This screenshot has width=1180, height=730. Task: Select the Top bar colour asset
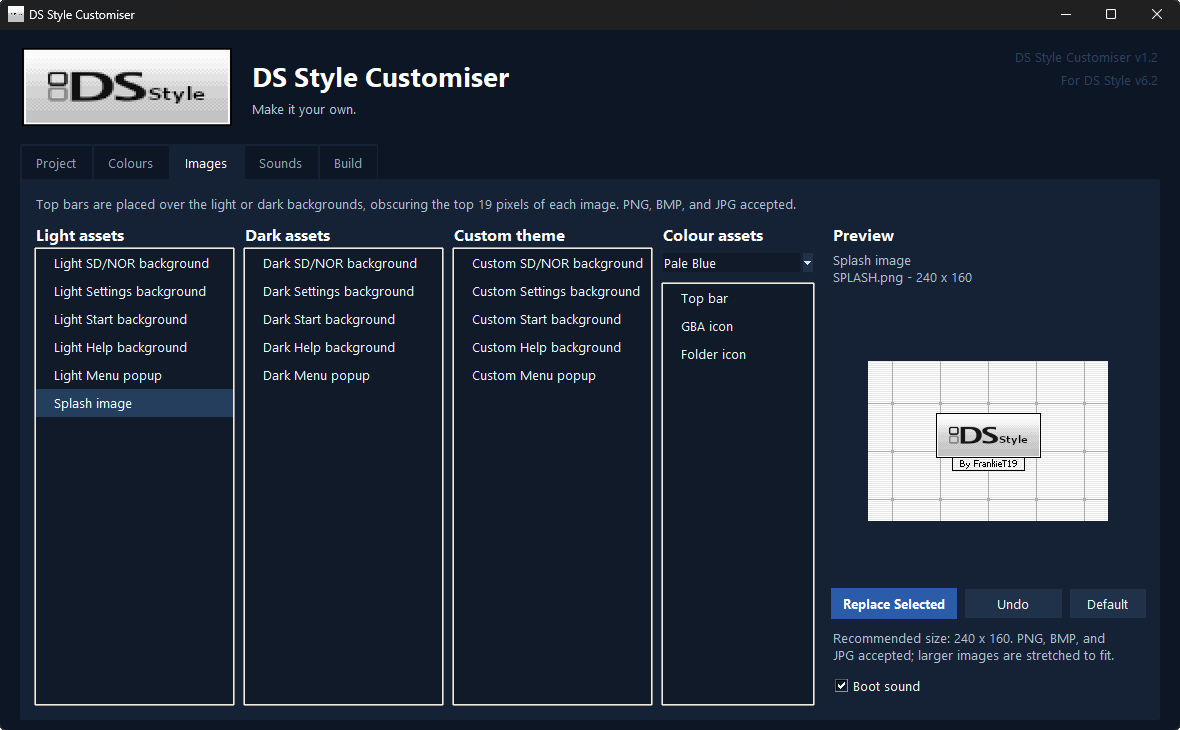pyautogui.click(x=738, y=298)
